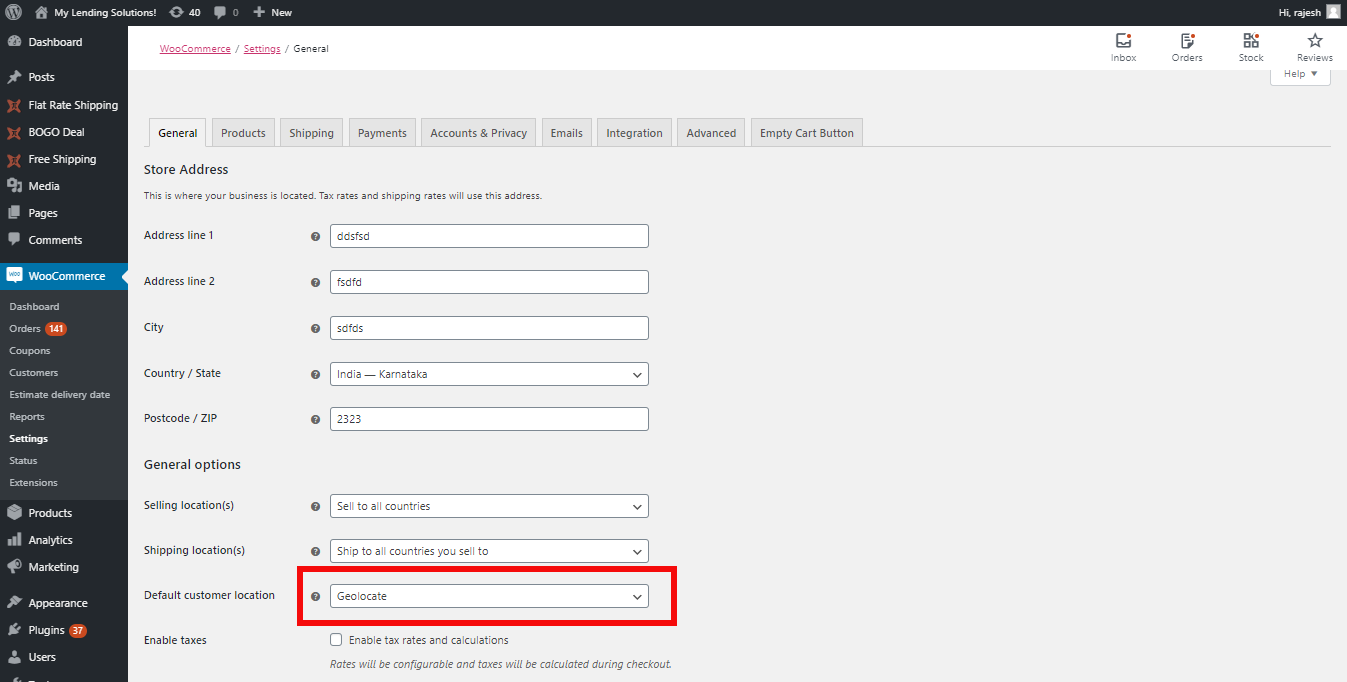Viewport: 1347px width, 682px height.
Task: Expand the Selling location(s) dropdown
Action: [x=488, y=506]
